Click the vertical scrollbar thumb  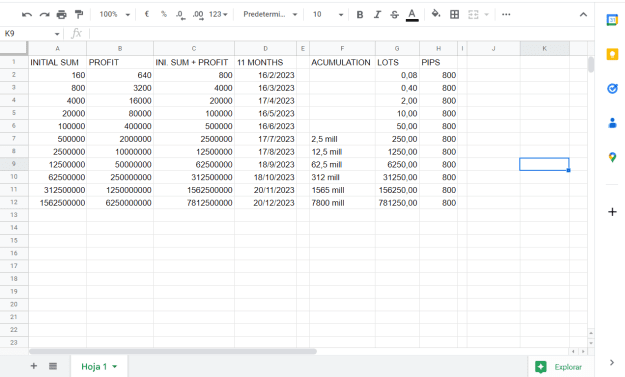click(591, 65)
